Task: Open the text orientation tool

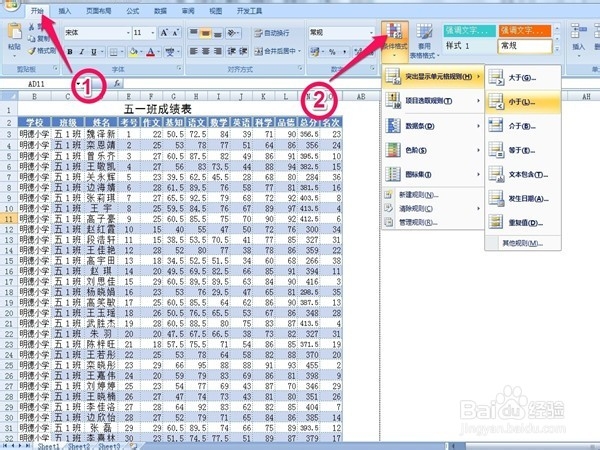Action: pos(233,33)
